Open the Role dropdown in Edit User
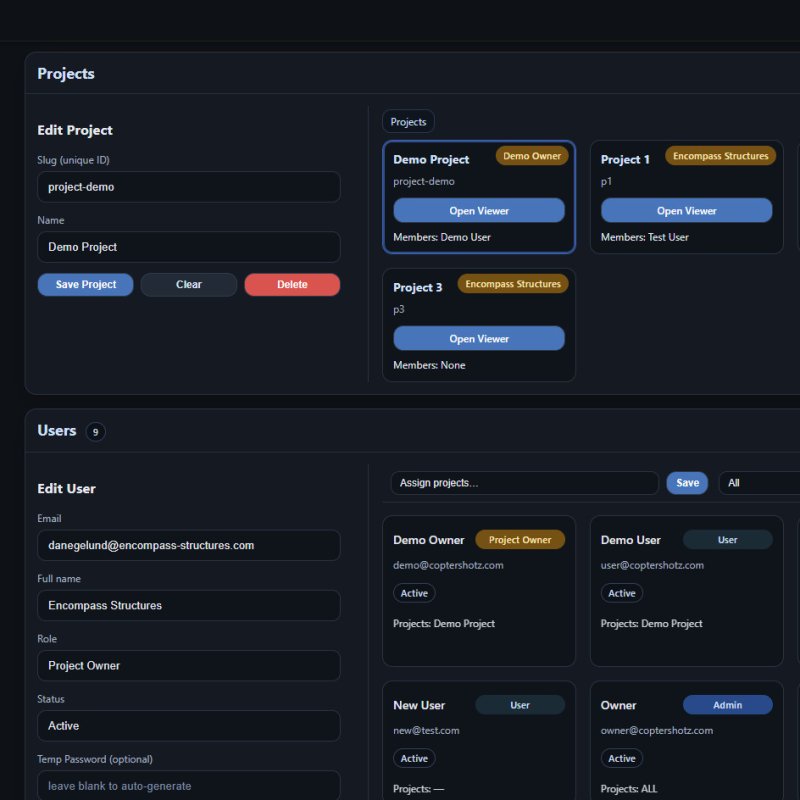This screenshot has width=800, height=800. point(188,665)
